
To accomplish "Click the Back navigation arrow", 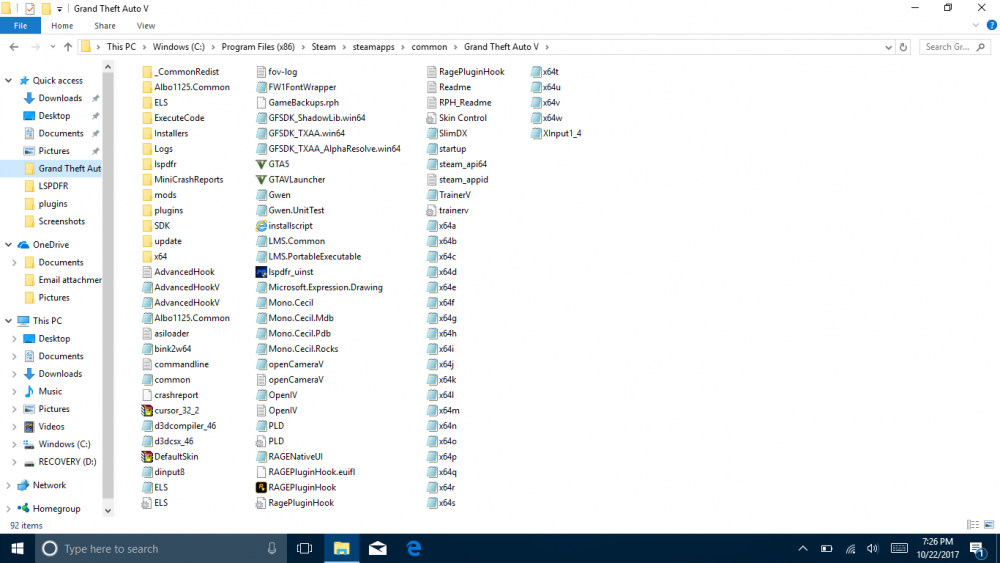I will click(x=14, y=47).
